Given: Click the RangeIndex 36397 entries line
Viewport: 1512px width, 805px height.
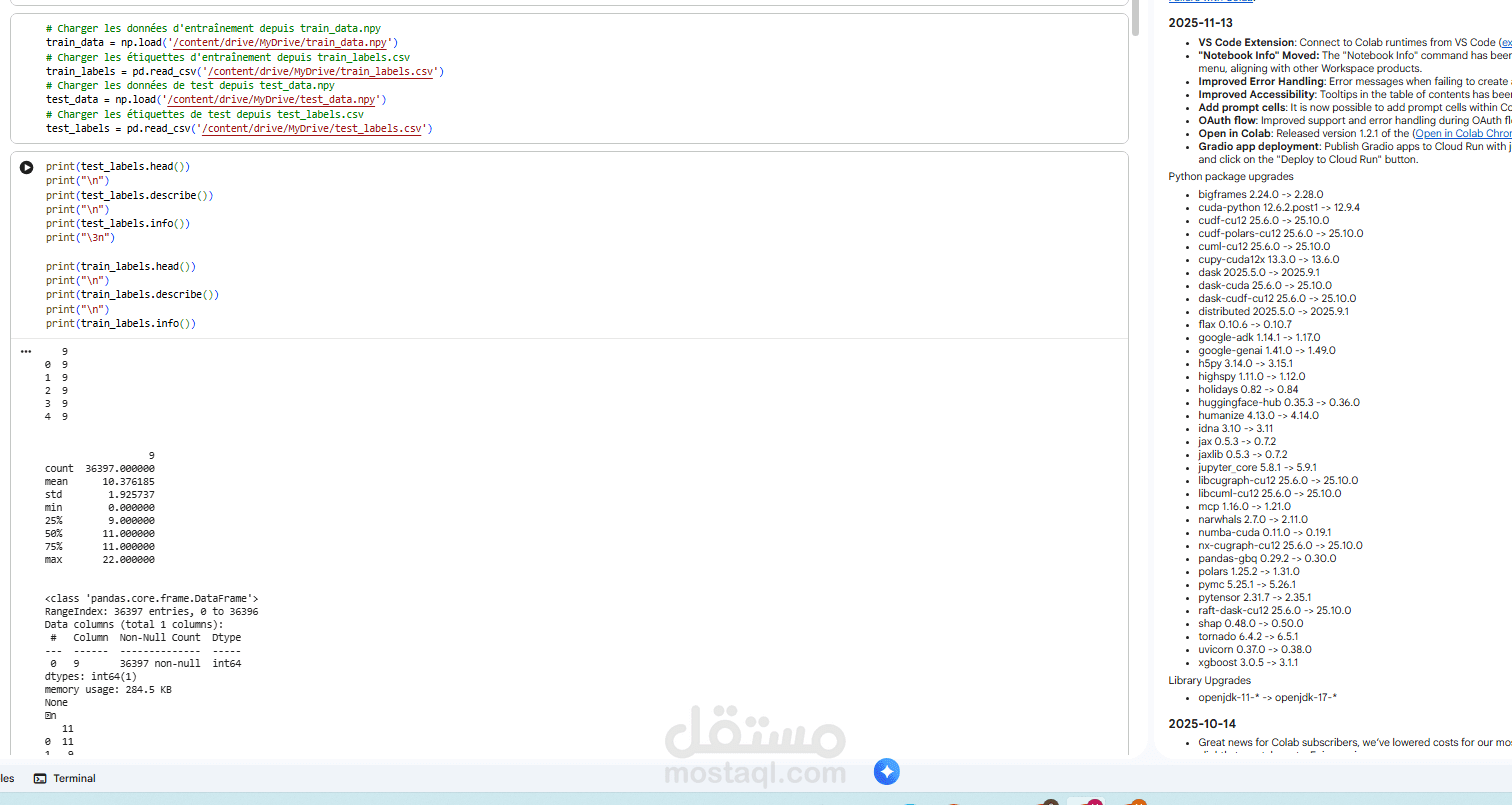Looking at the screenshot, I should 151,611.
